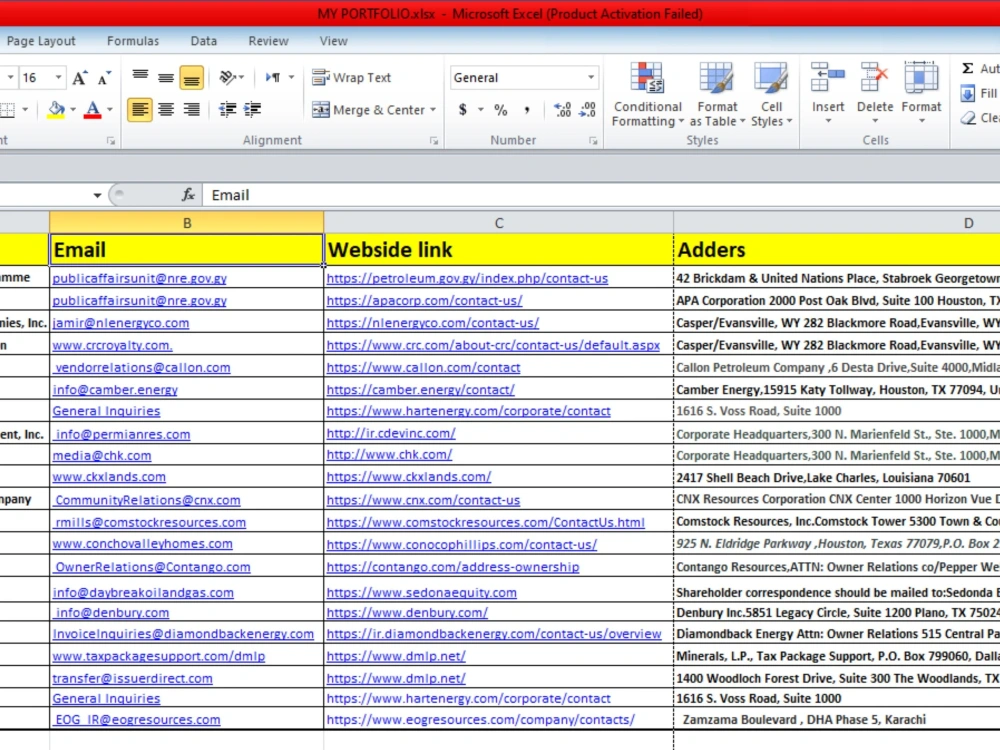
Task: Apply Percent Style format
Action: [501, 110]
